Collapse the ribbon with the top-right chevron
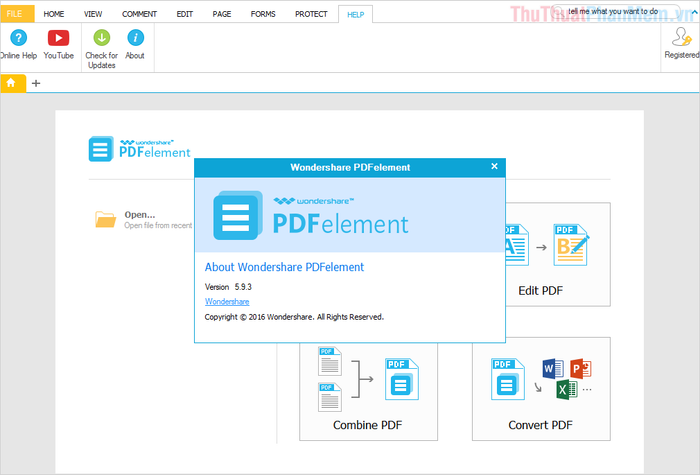The image size is (700, 475). pyautogui.click(x=694, y=12)
